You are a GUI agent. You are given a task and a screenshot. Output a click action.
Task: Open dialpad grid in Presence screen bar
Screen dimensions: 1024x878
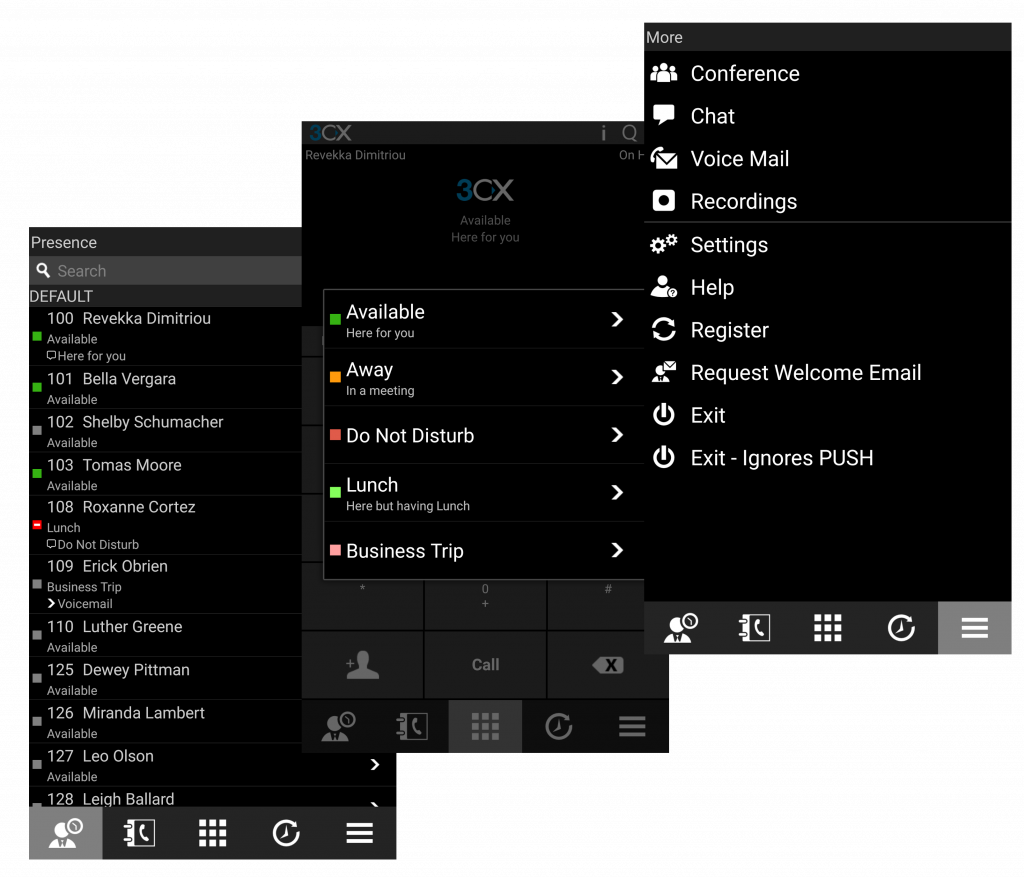212,833
